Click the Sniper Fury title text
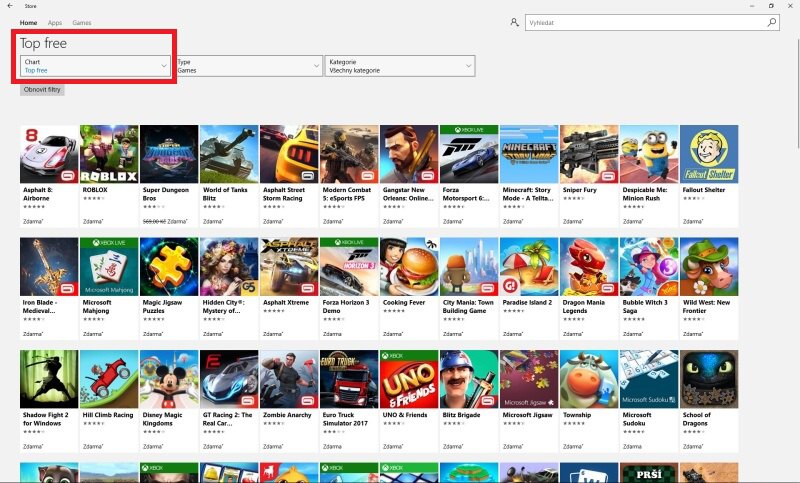 [x=580, y=190]
